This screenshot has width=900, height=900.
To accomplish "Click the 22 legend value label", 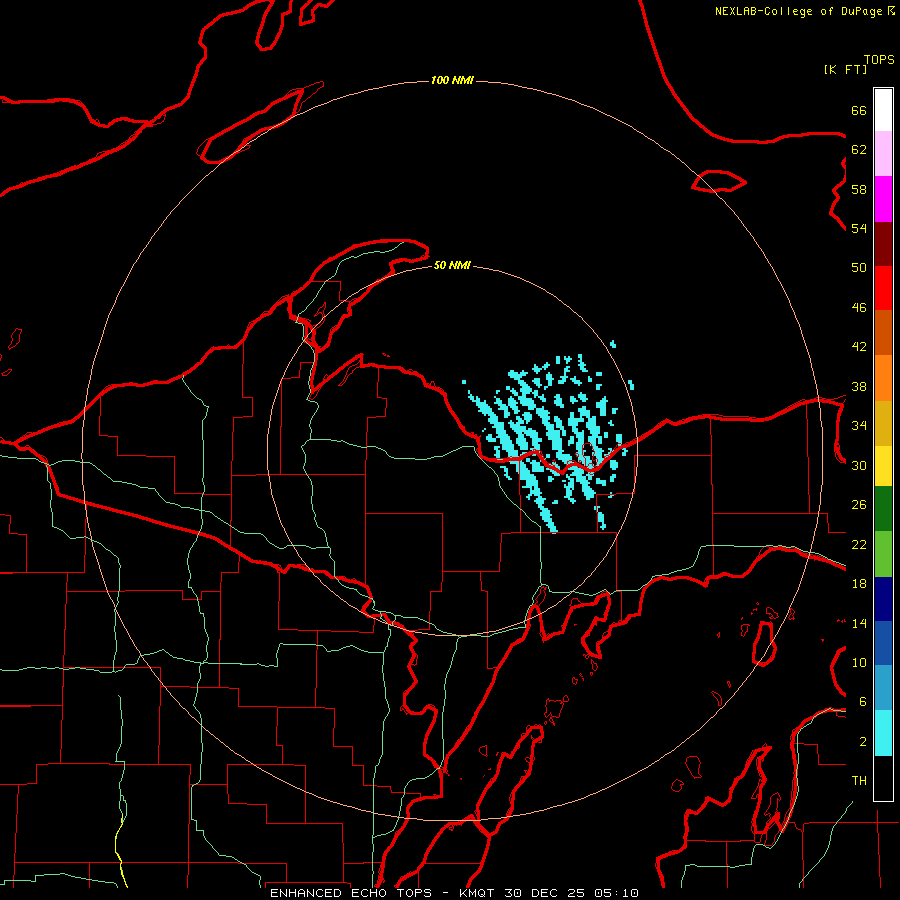I will pos(859,544).
